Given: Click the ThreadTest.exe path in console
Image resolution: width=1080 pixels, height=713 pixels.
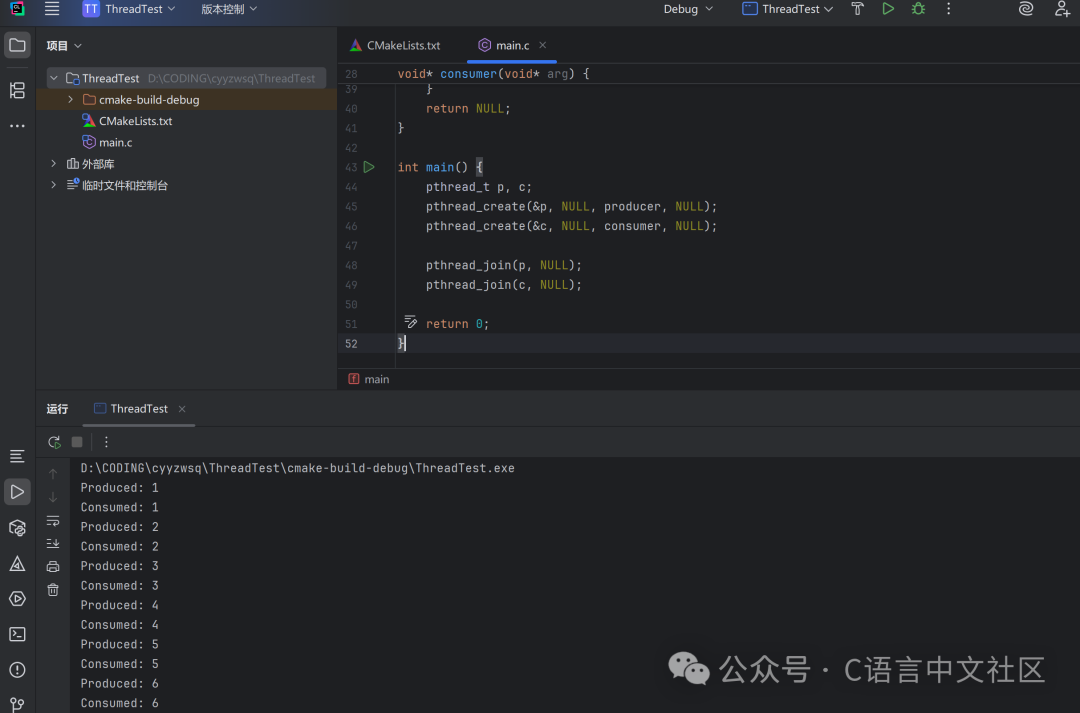Looking at the screenshot, I should (298, 468).
